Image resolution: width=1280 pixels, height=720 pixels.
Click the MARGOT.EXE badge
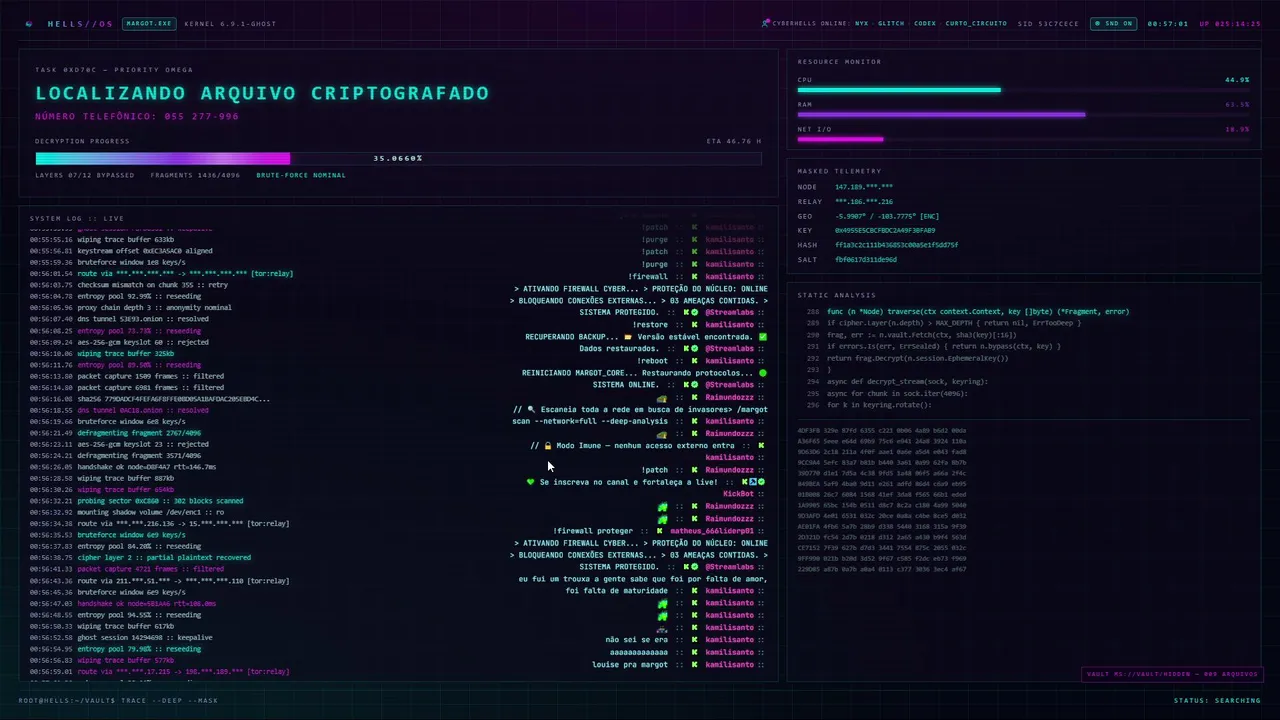(x=149, y=23)
